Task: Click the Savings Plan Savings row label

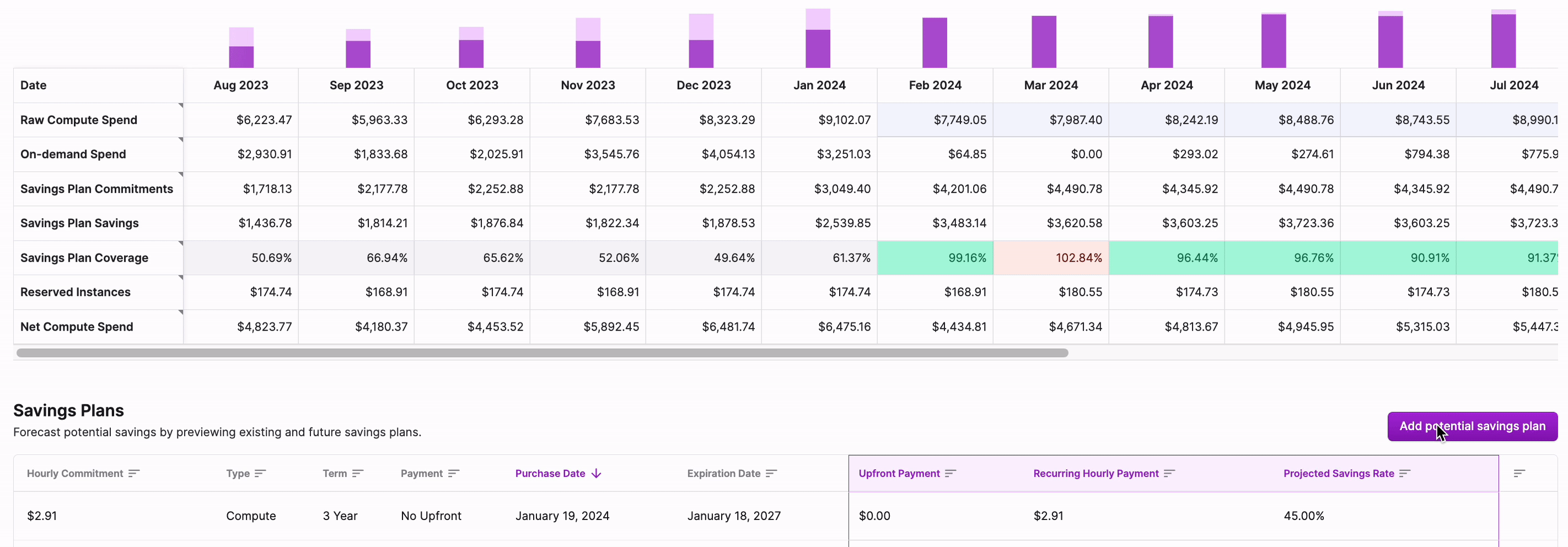Action: 79,223
